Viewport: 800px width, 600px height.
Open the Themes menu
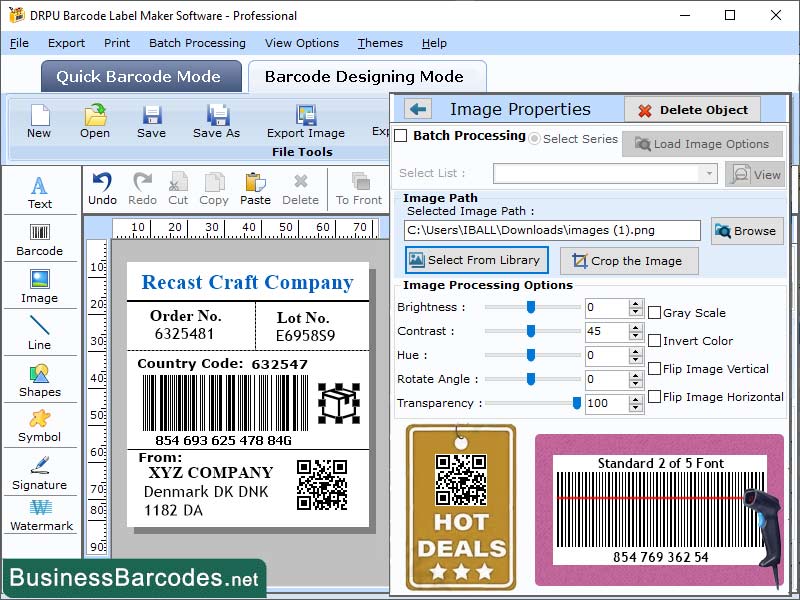(379, 43)
